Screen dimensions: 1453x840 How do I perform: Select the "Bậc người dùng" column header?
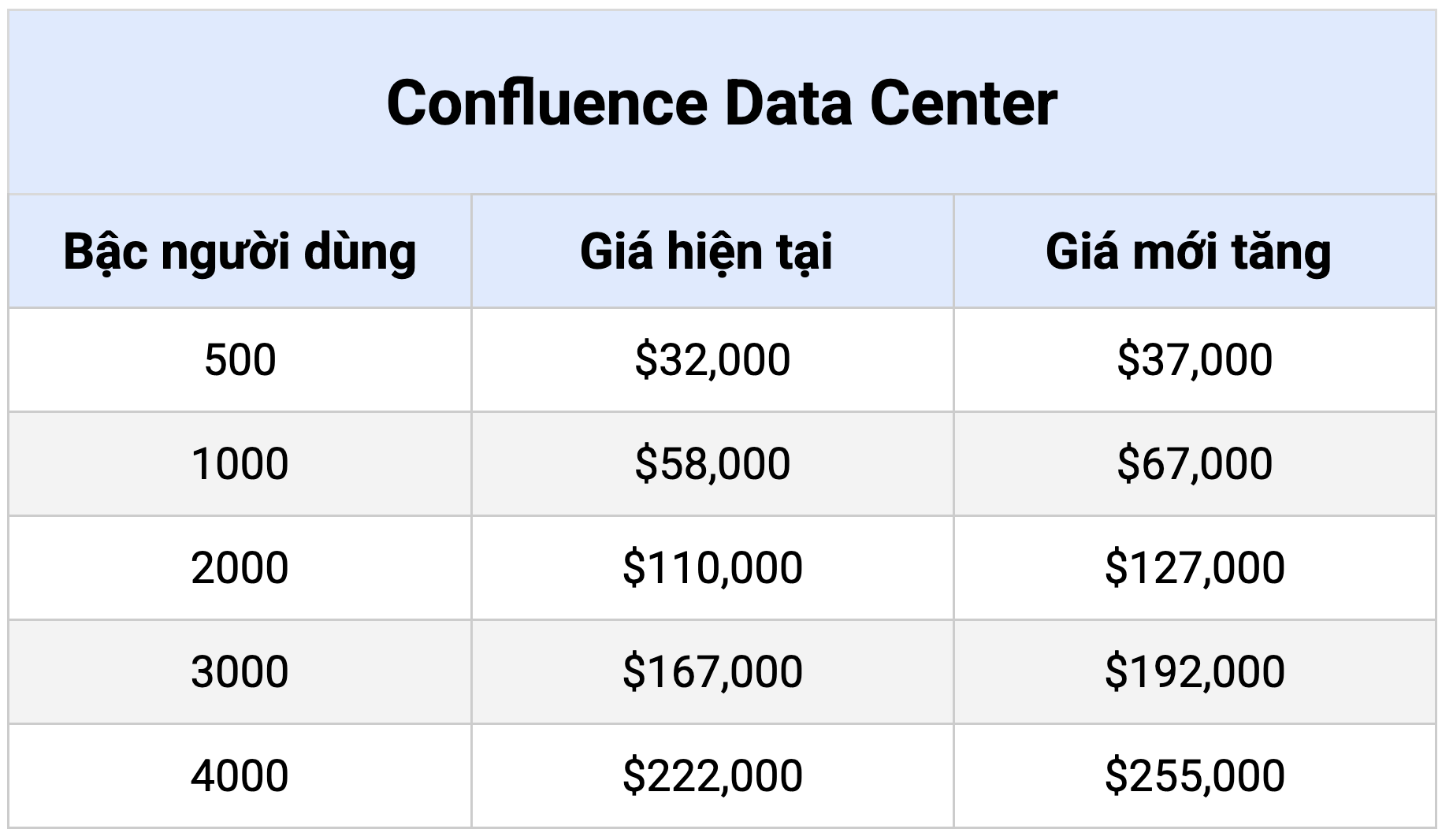pos(240,252)
